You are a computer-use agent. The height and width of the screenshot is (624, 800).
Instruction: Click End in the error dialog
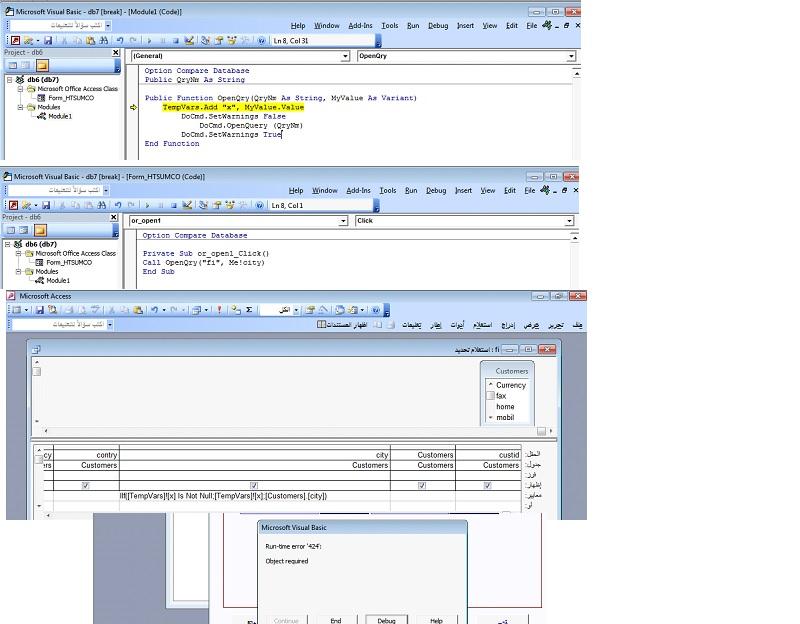click(336, 620)
